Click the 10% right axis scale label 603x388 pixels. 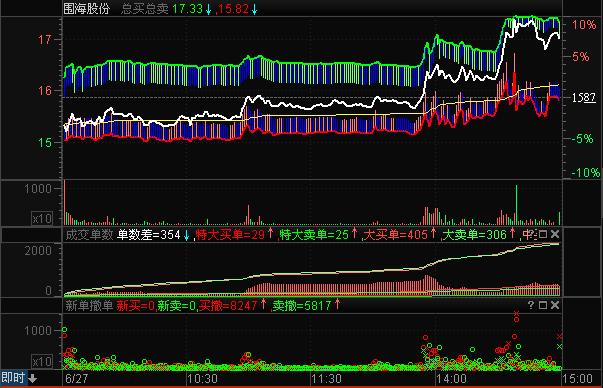click(584, 25)
